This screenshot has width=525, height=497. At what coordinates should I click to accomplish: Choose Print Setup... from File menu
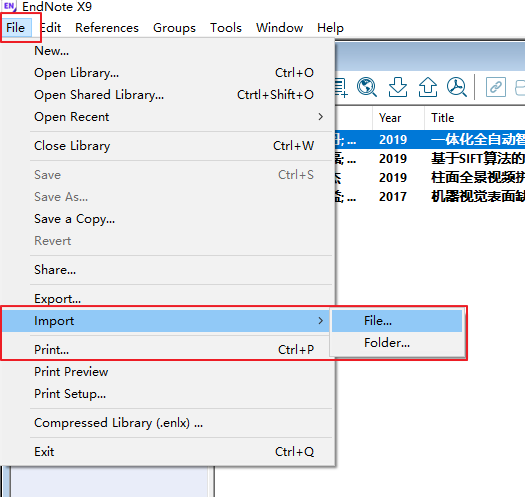167,394
